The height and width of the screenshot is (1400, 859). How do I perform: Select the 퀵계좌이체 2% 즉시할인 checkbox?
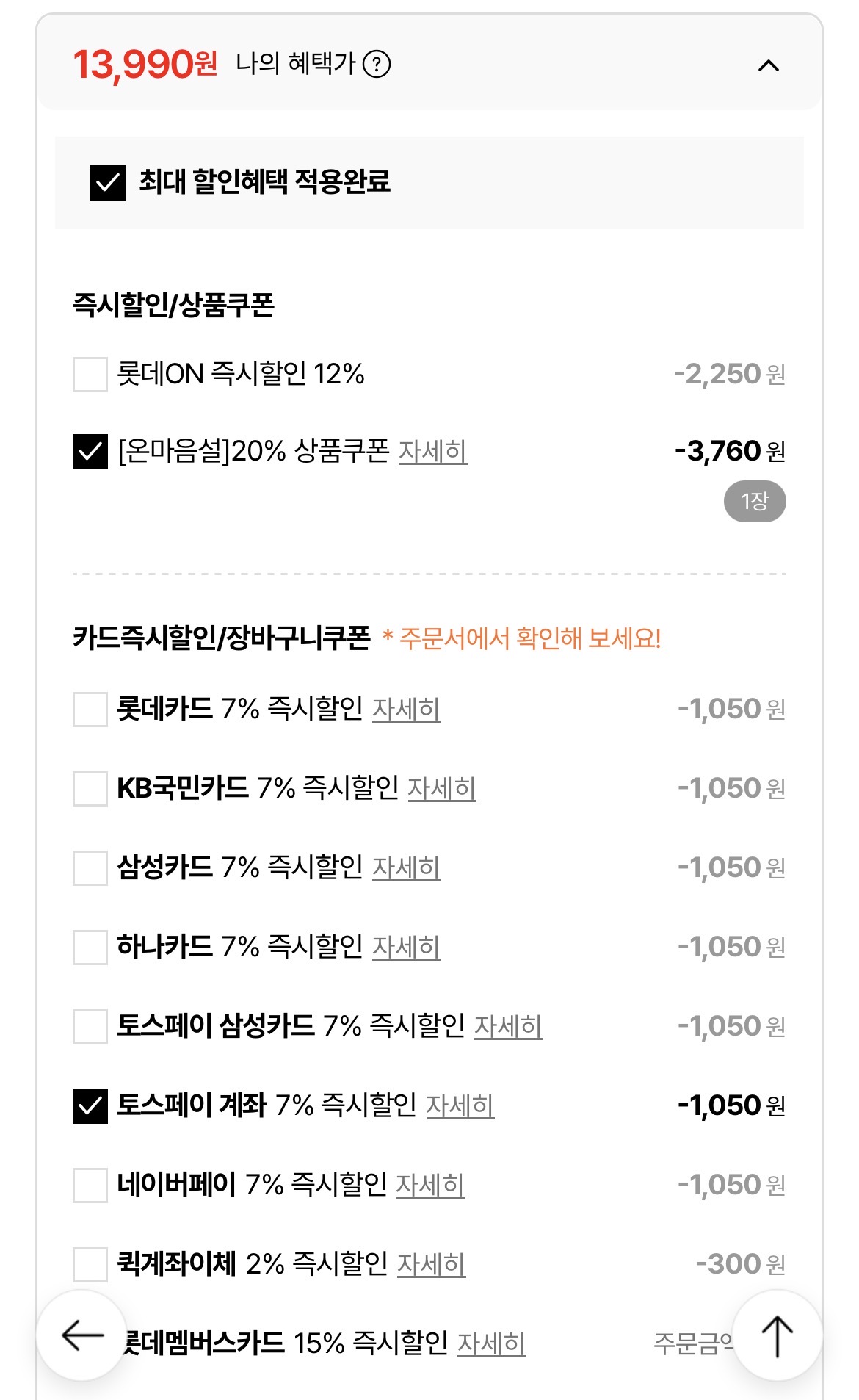[90, 1264]
